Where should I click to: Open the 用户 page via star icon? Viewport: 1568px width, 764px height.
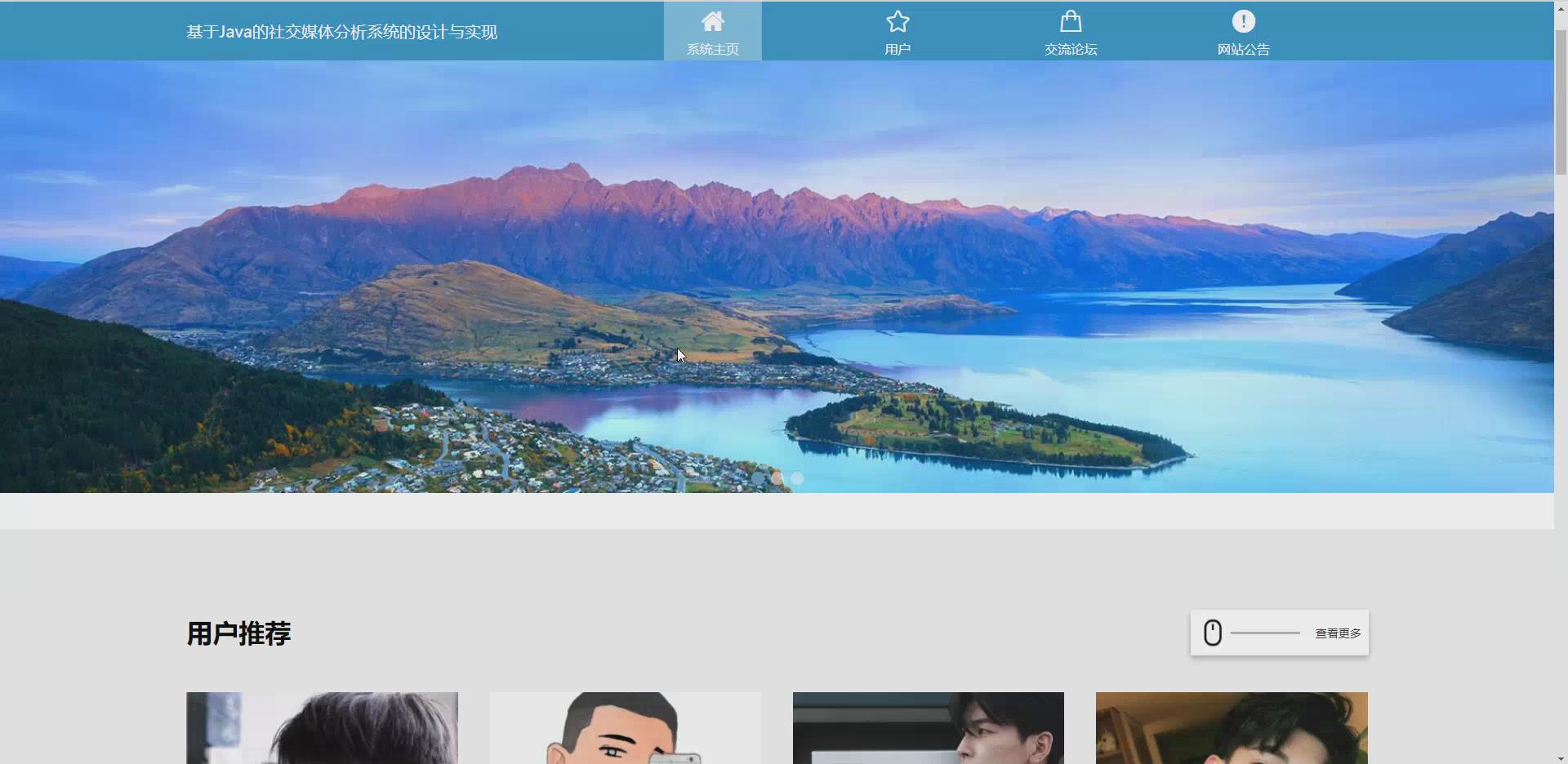(x=898, y=21)
